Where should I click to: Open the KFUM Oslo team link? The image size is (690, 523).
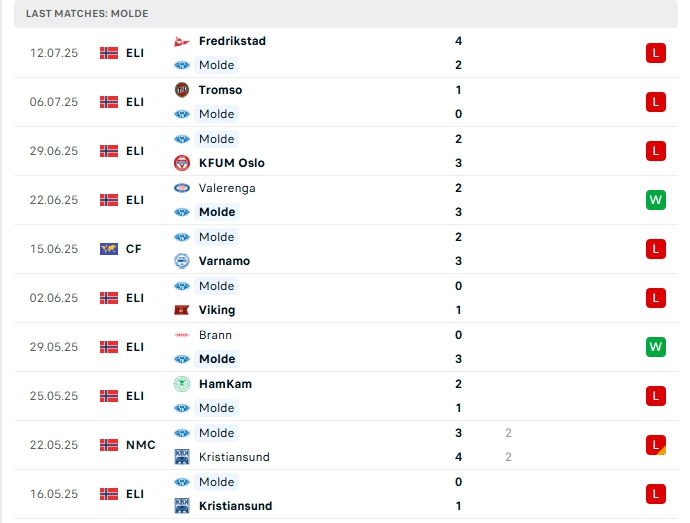coord(231,163)
